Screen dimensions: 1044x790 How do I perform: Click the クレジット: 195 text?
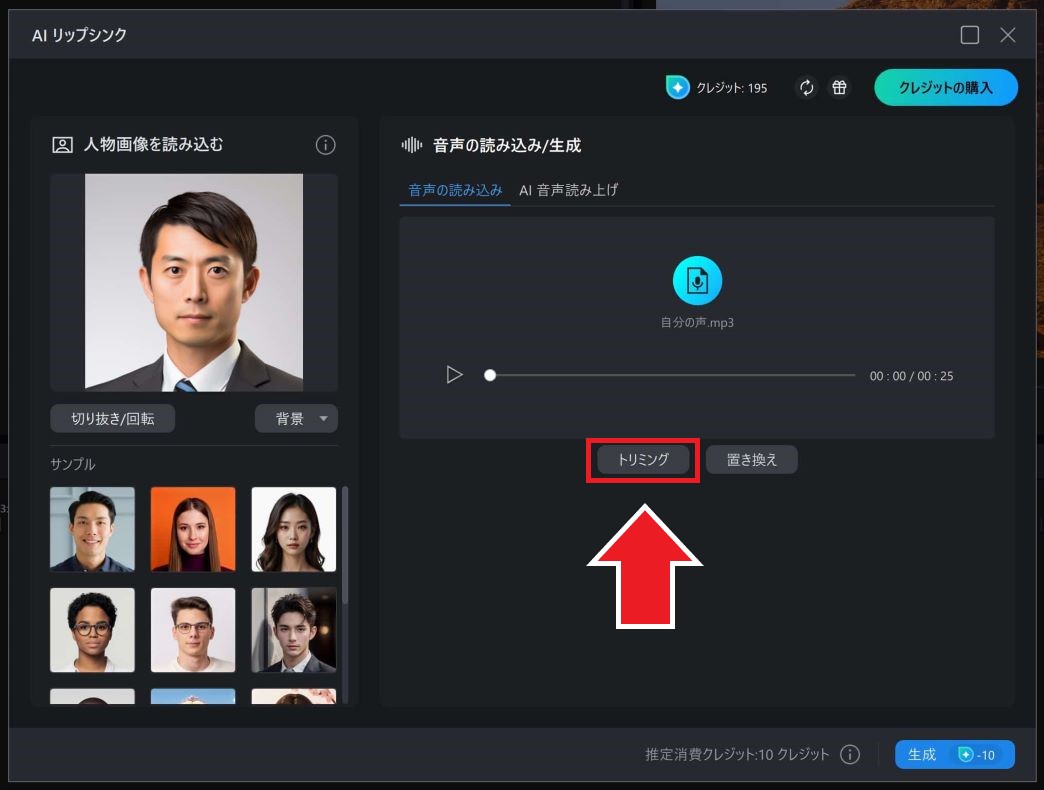(x=732, y=88)
